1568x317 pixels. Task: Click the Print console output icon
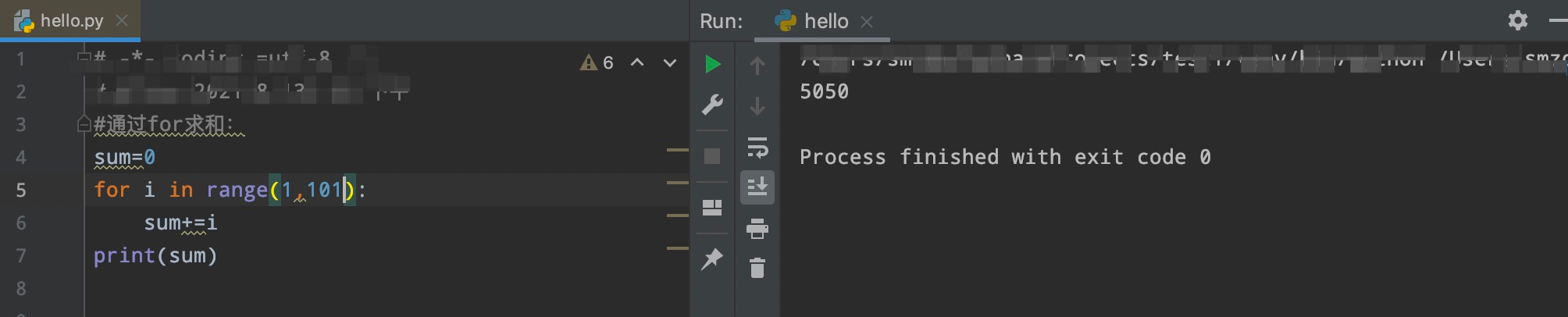(757, 229)
